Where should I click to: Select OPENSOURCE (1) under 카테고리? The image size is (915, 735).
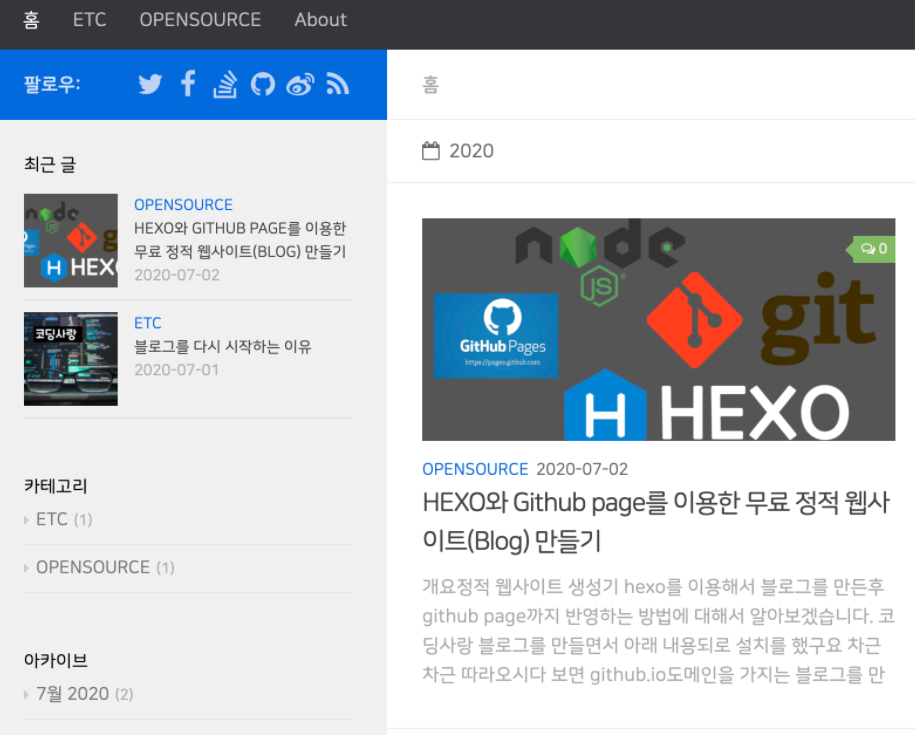pyautogui.click(x=105, y=567)
